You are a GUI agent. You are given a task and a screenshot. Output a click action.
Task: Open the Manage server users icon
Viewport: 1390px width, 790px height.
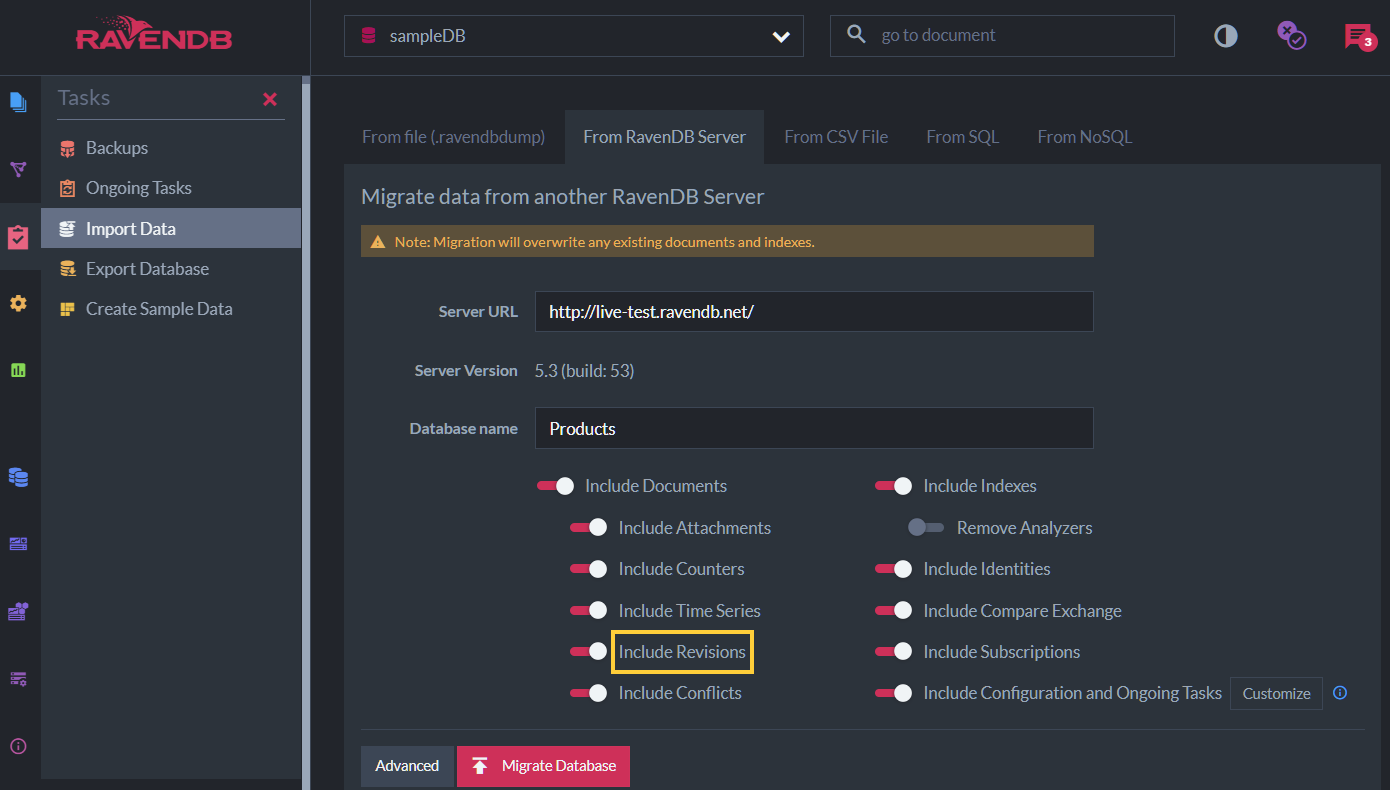18,611
